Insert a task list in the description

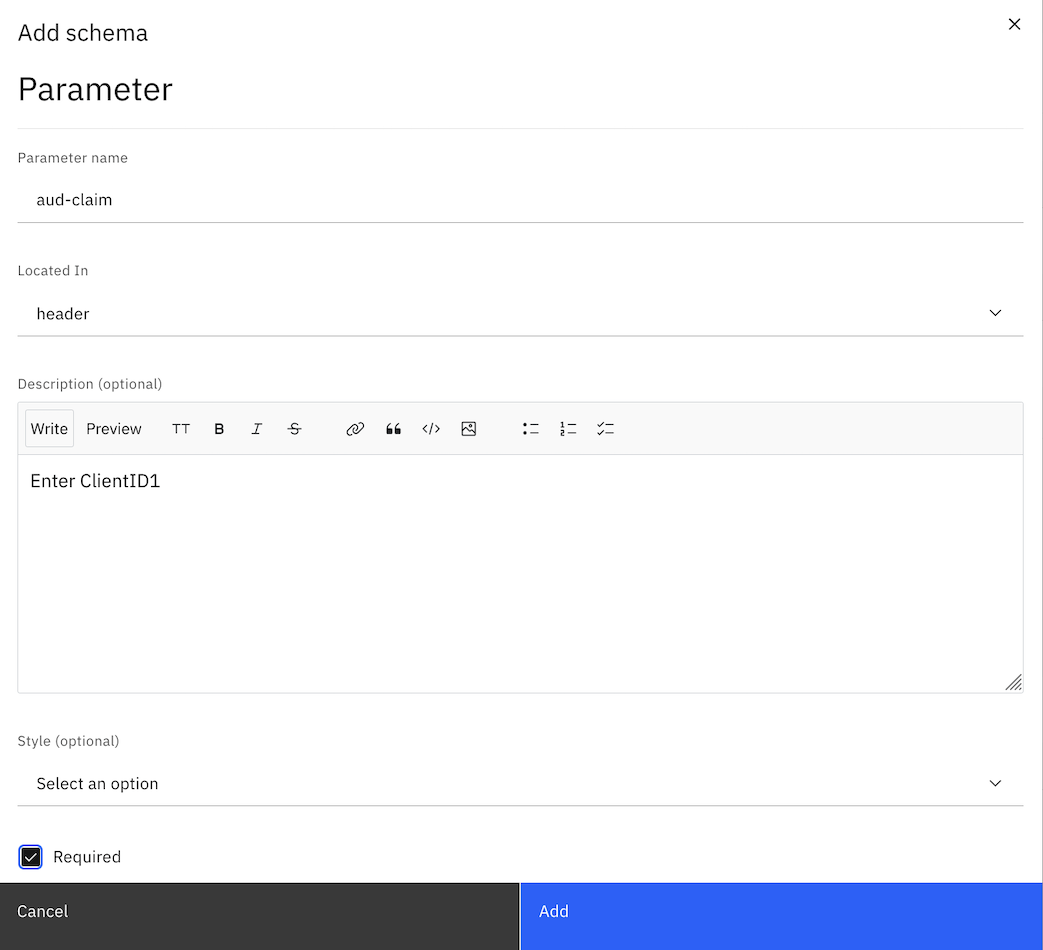coord(605,428)
